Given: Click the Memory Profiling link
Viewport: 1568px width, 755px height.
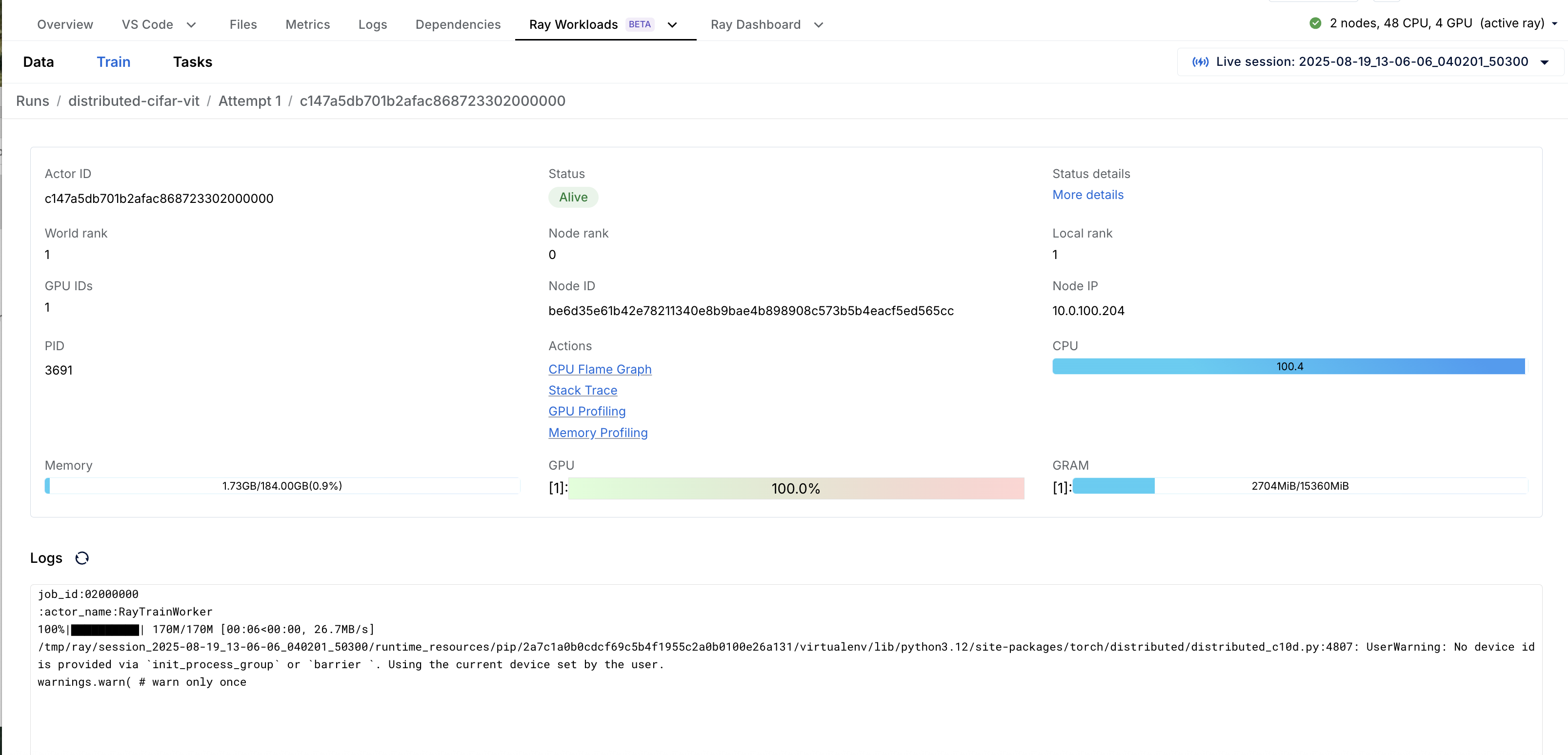Looking at the screenshot, I should 598,433.
